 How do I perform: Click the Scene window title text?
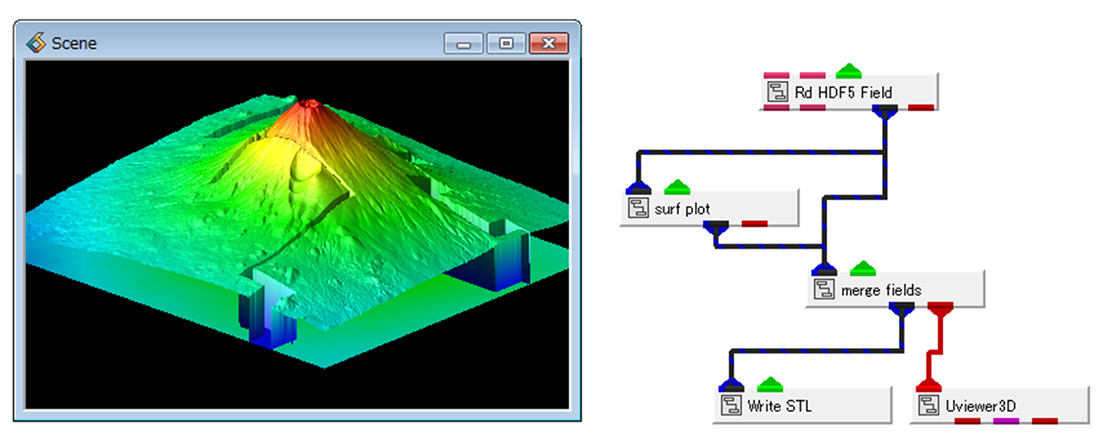tap(74, 43)
